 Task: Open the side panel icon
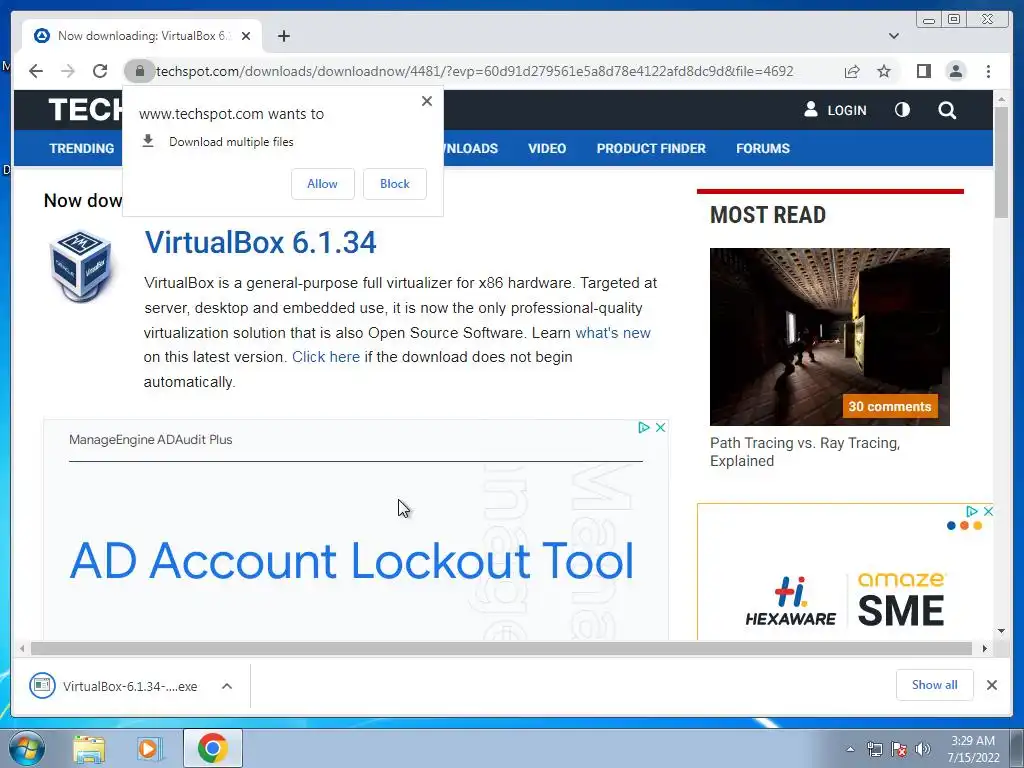tap(923, 71)
